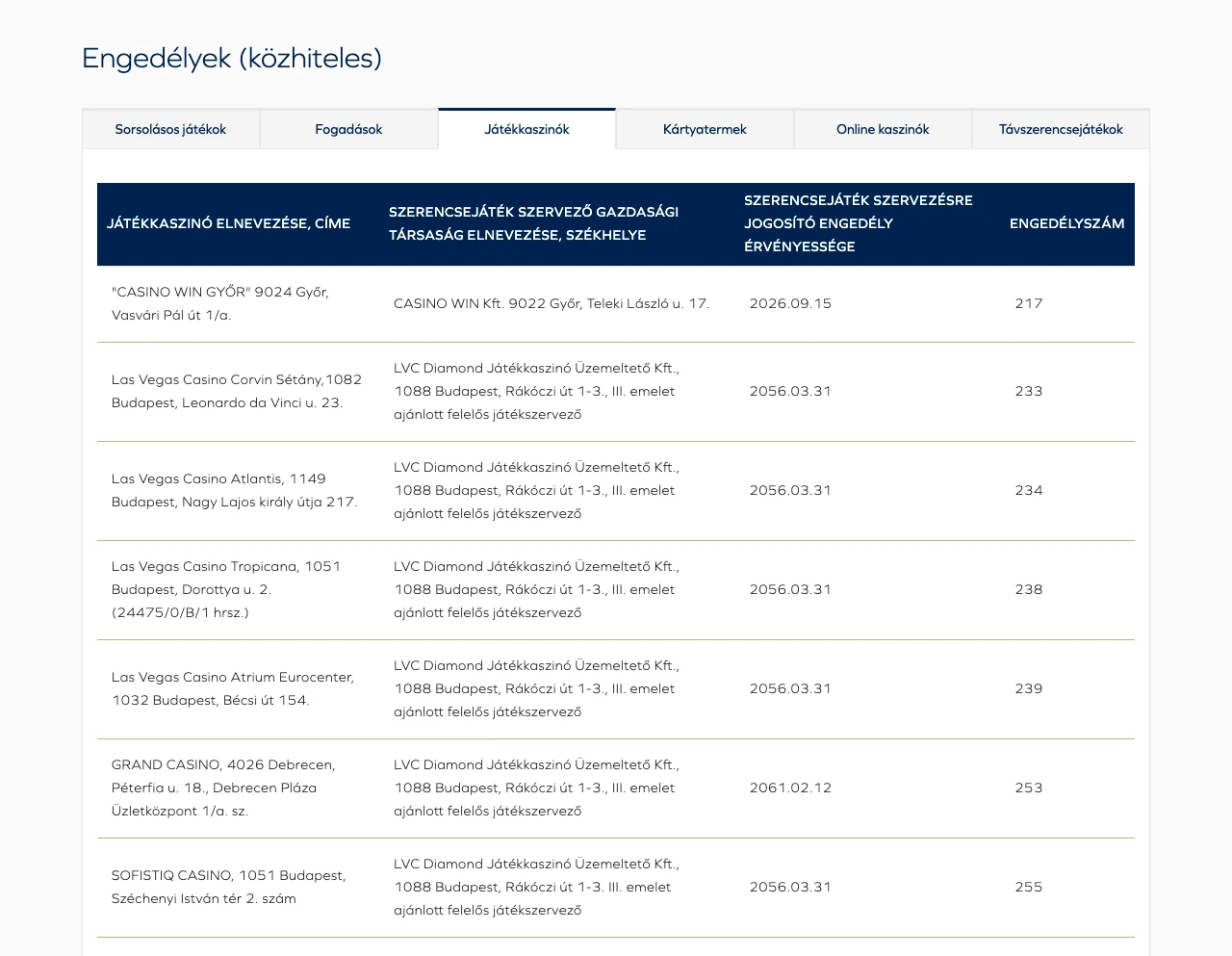Open the Sorsolásos játékok tab
1232x956 pixels.
(170, 129)
